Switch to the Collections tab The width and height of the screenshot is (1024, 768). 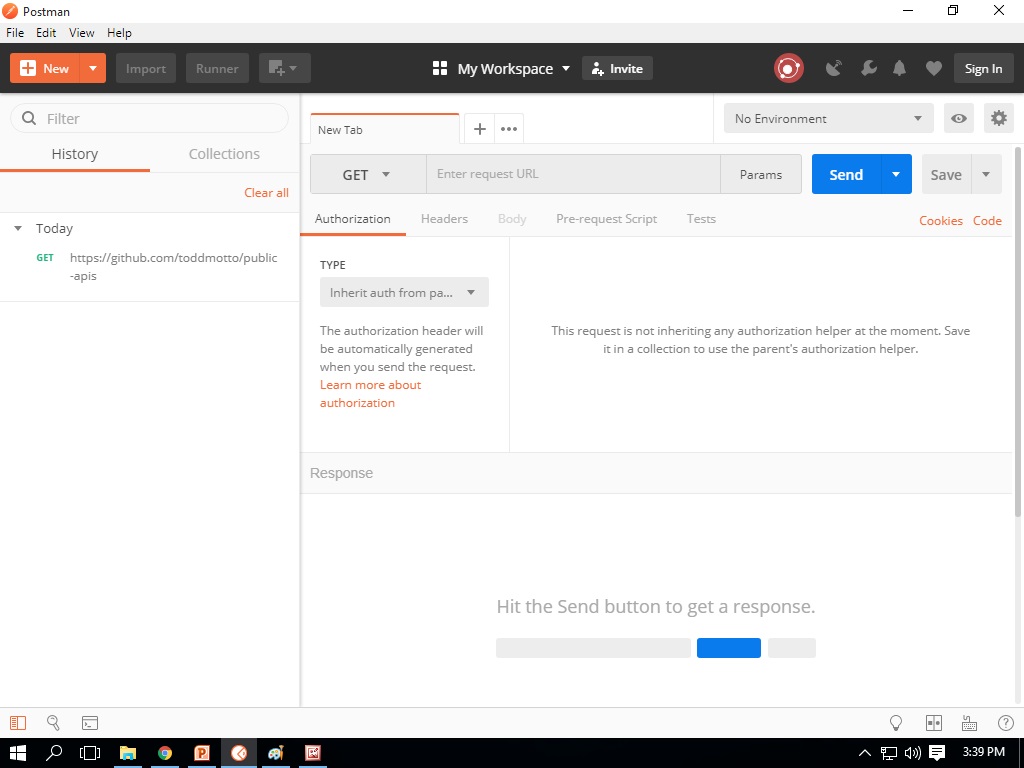223,154
